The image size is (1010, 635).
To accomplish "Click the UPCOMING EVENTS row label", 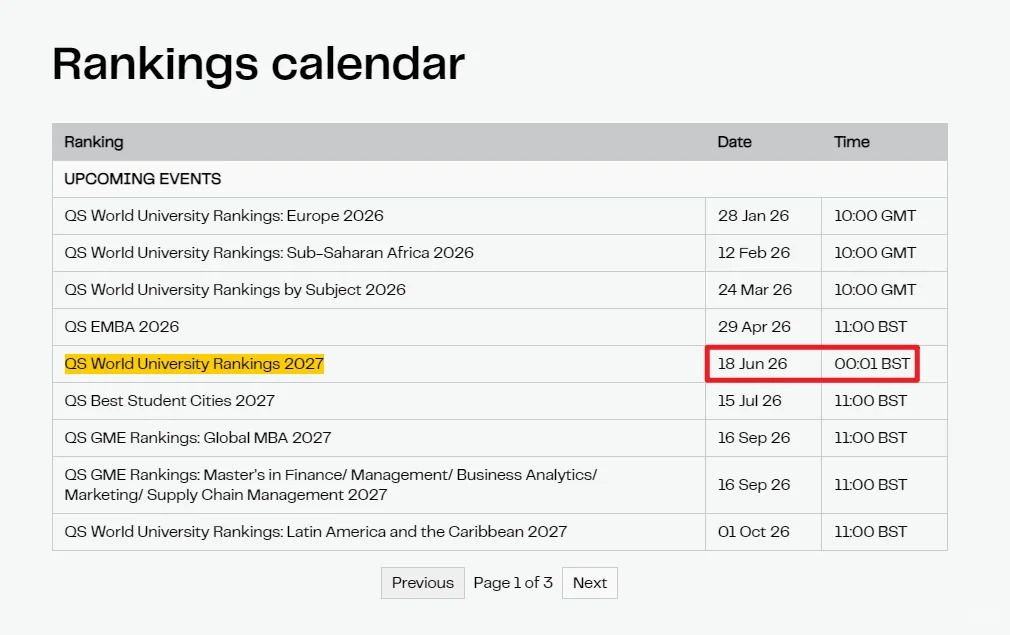I will click(x=142, y=178).
